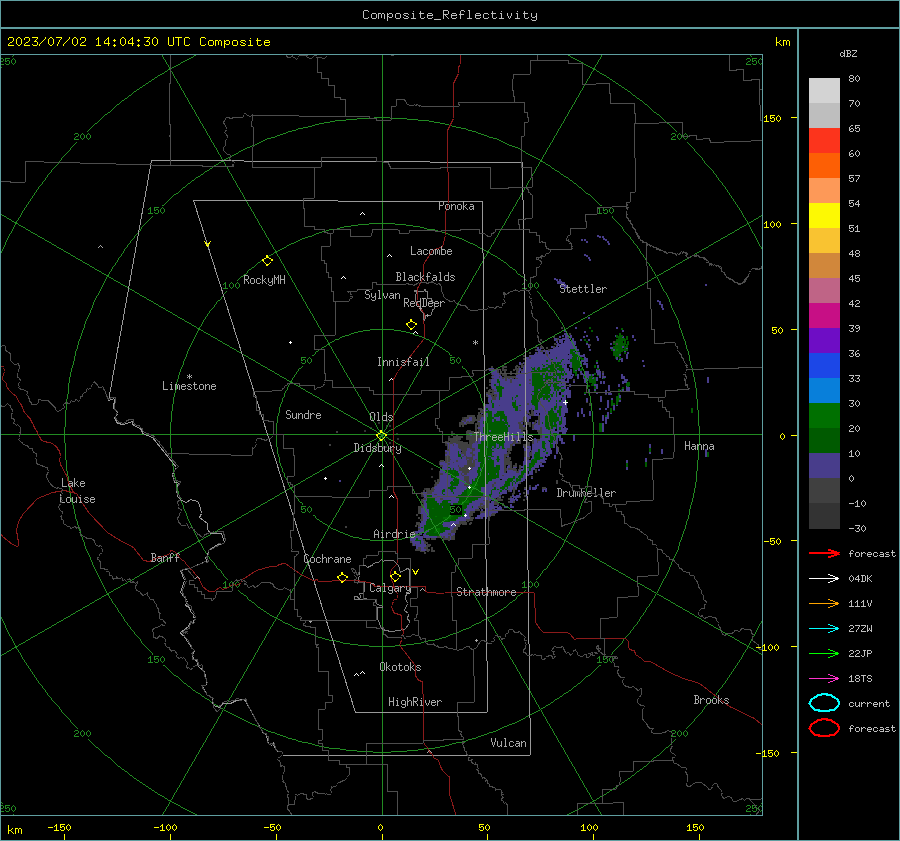Select the 30 dBZ green color swatch
Image resolution: width=900 pixels, height=841 pixels.
coord(824,415)
